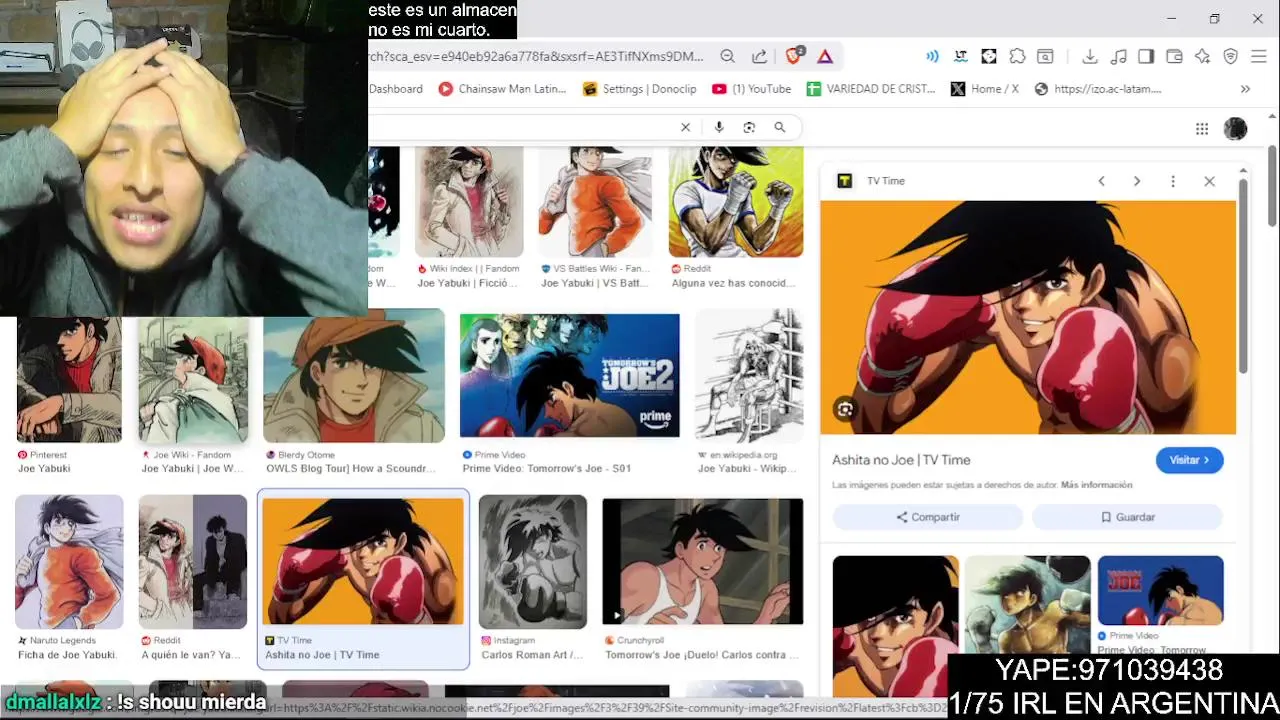Open the three-dot options in preview panel
Viewport: 1280px width, 720px height.
pos(1173,181)
